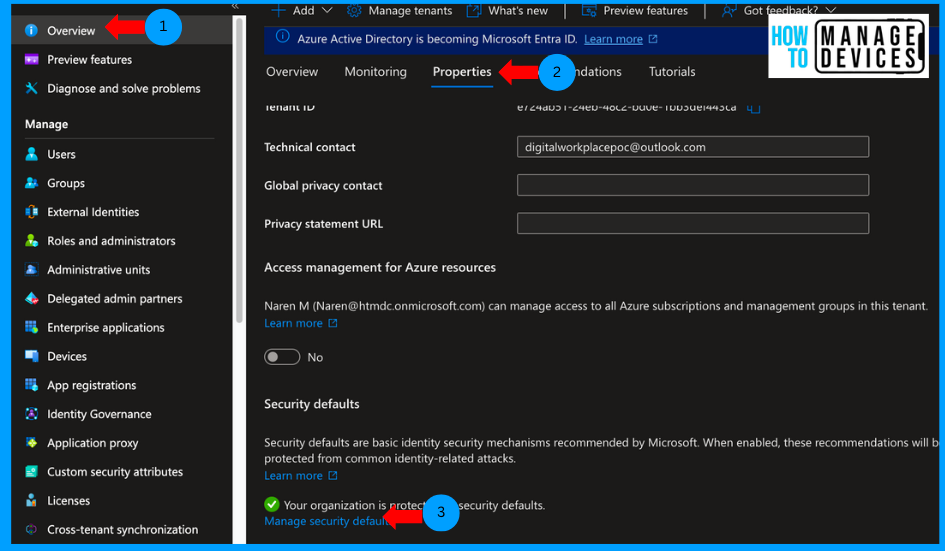
Task: Click the sidebar vertical scrollbar
Action: coord(239,170)
